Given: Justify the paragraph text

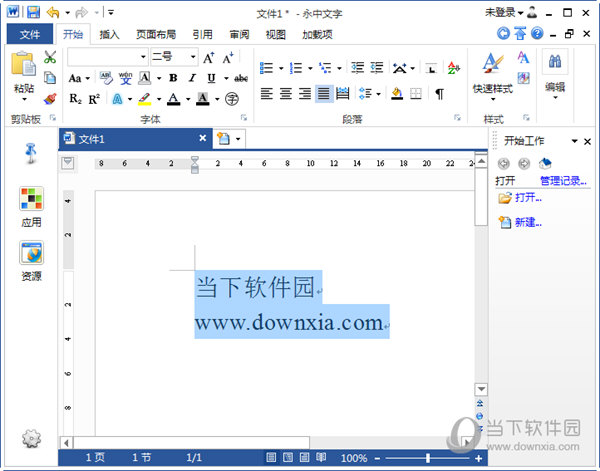Looking at the screenshot, I should tap(324, 93).
